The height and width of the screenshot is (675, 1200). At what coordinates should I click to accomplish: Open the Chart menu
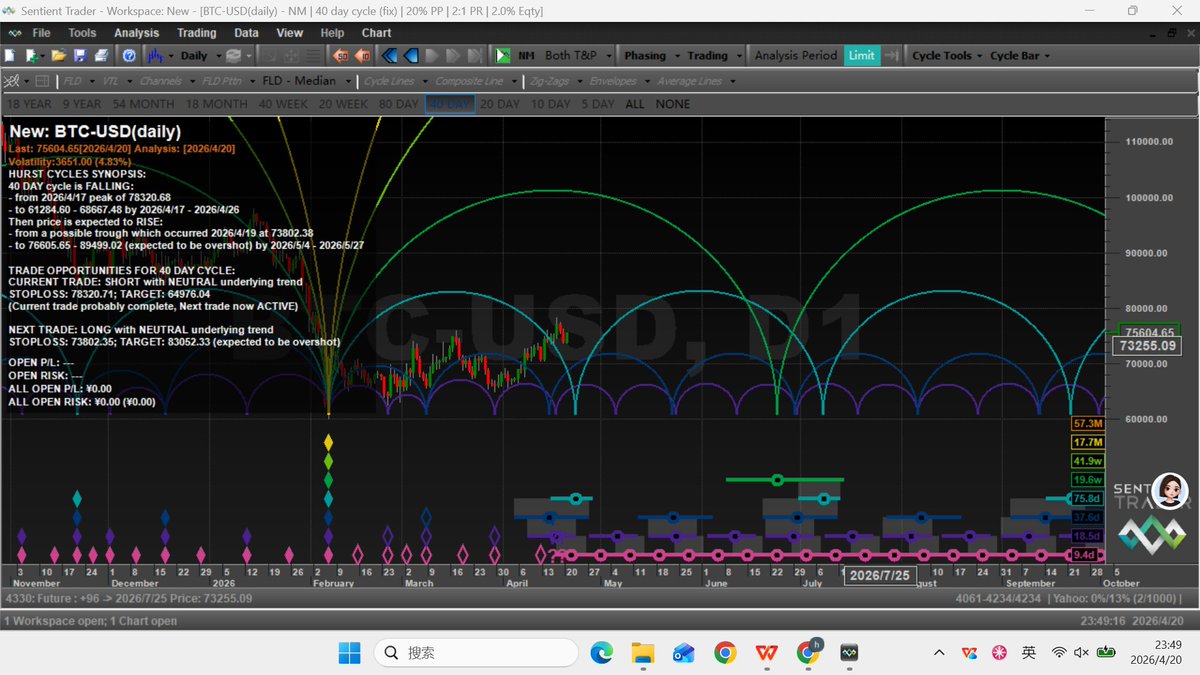(x=377, y=33)
